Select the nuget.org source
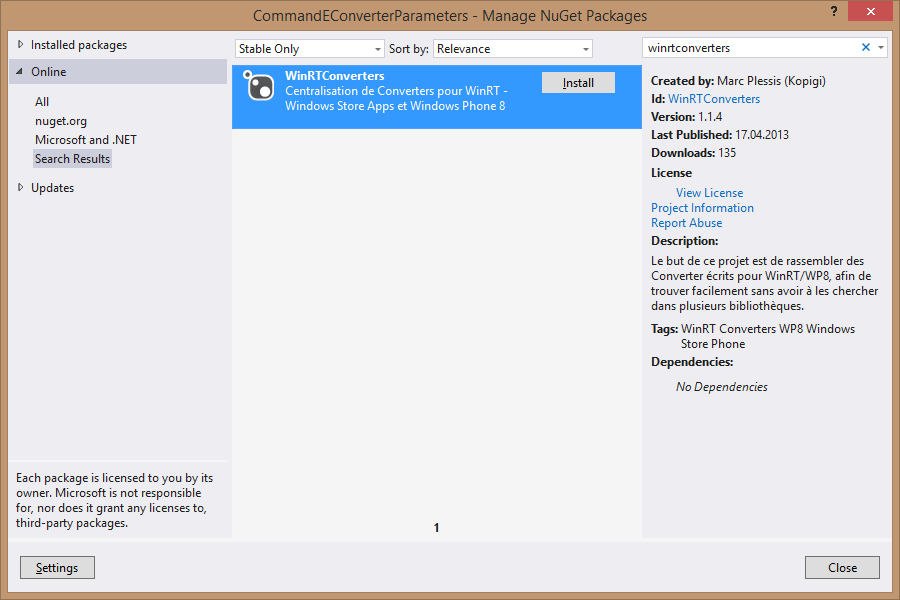900x600 pixels. click(x=61, y=121)
